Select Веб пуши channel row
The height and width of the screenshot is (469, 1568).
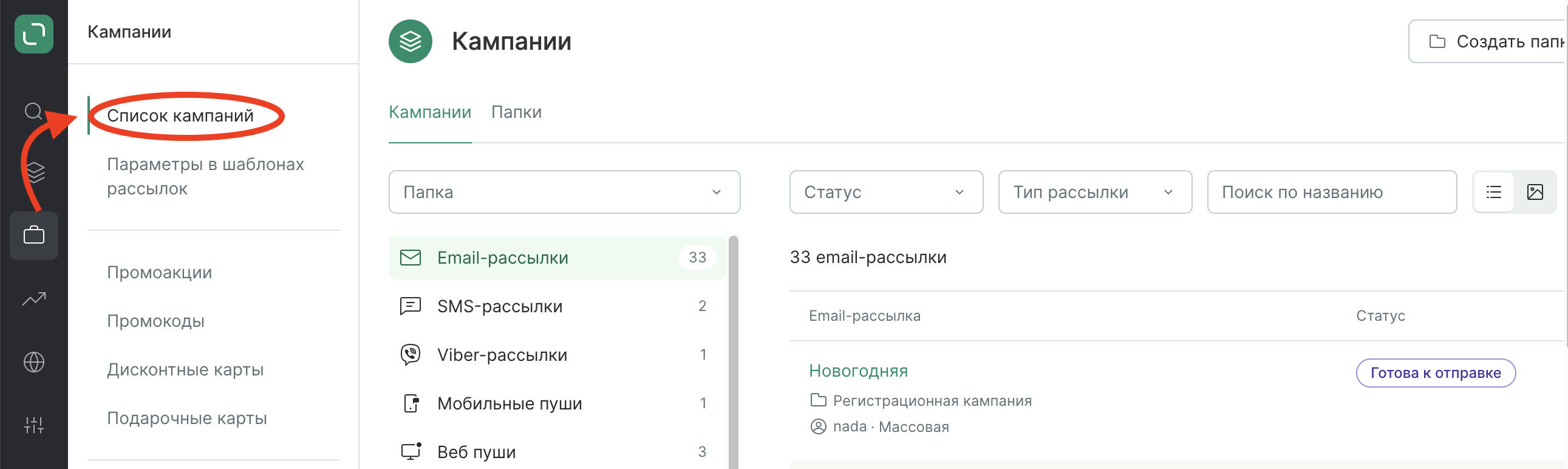point(557,451)
